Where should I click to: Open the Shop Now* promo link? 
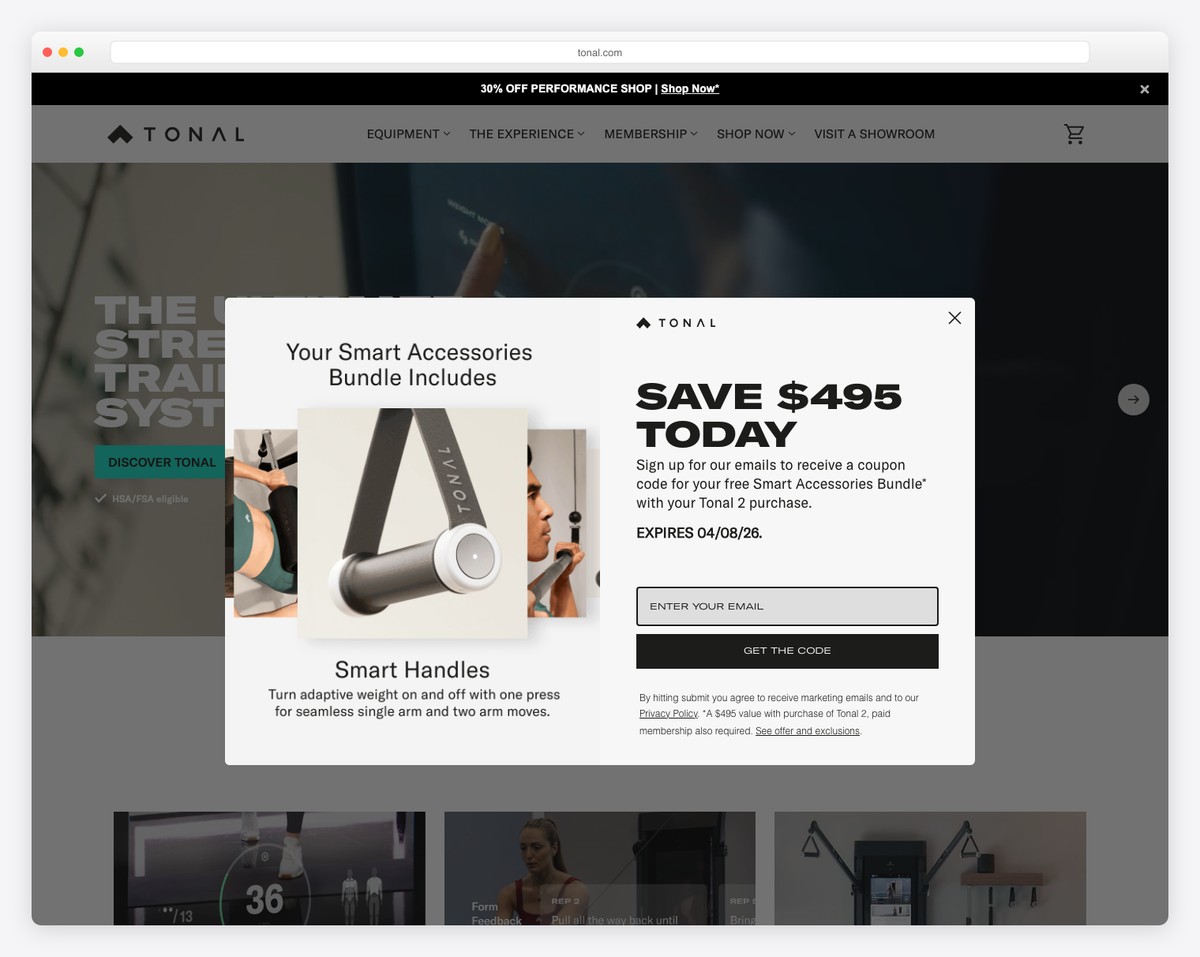690,89
